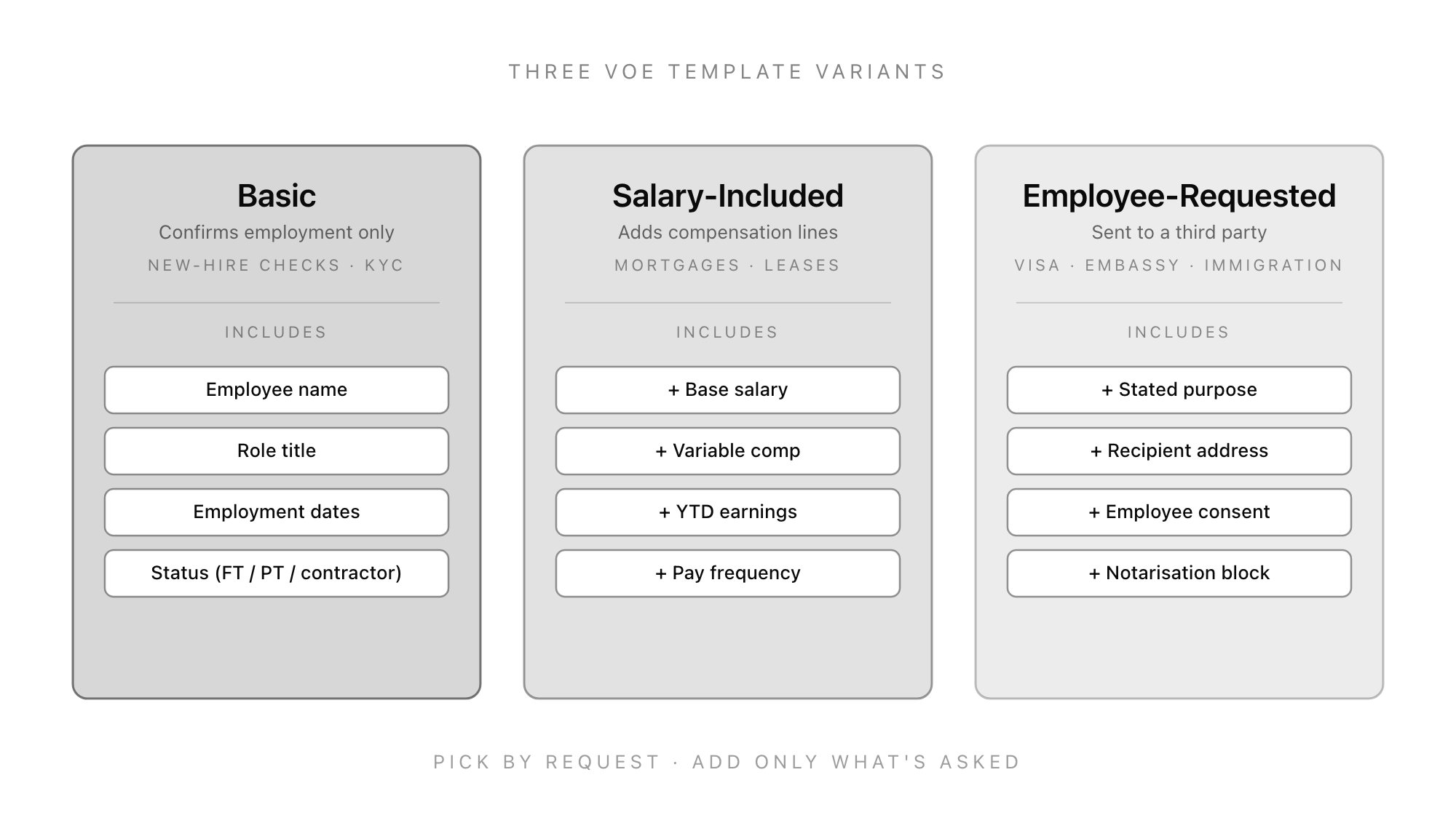Select the + Variable comp box
The height and width of the screenshot is (815, 1456).
pyautogui.click(x=728, y=451)
